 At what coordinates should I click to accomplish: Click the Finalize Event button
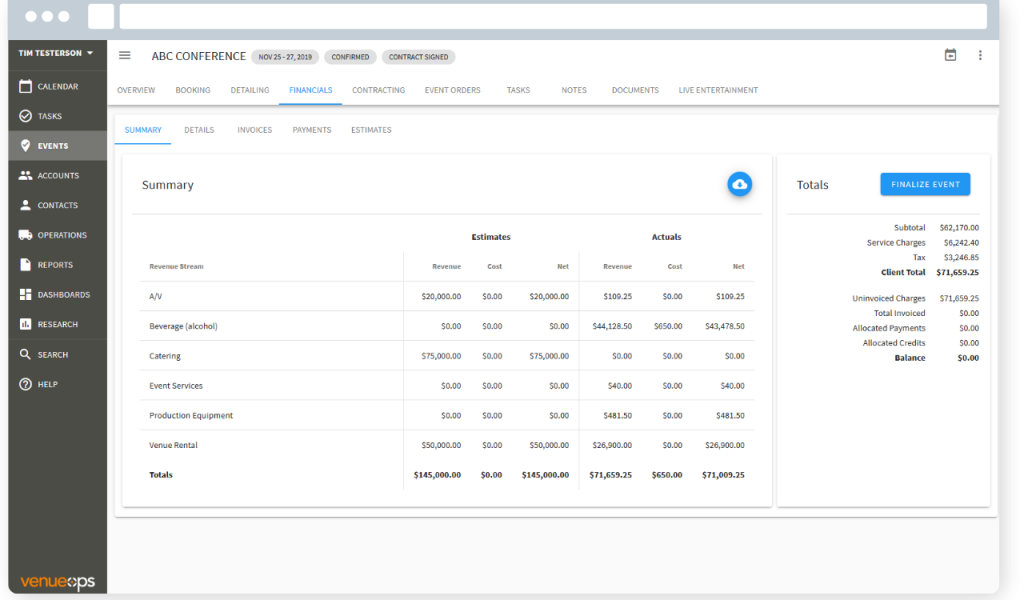click(x=925, y=184)
